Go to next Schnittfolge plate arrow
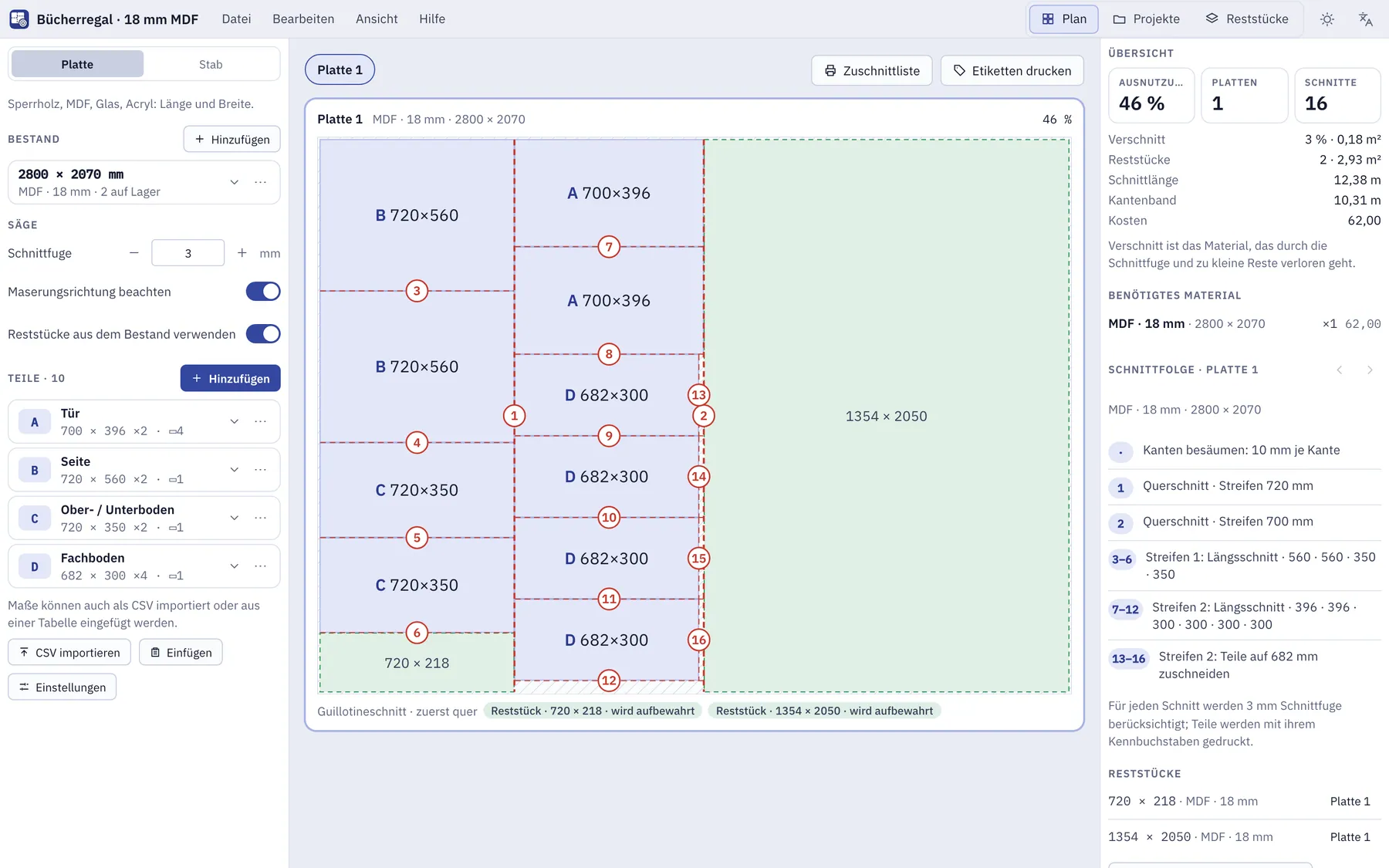Screen dimensions: 1389x868 point(1370,370)
